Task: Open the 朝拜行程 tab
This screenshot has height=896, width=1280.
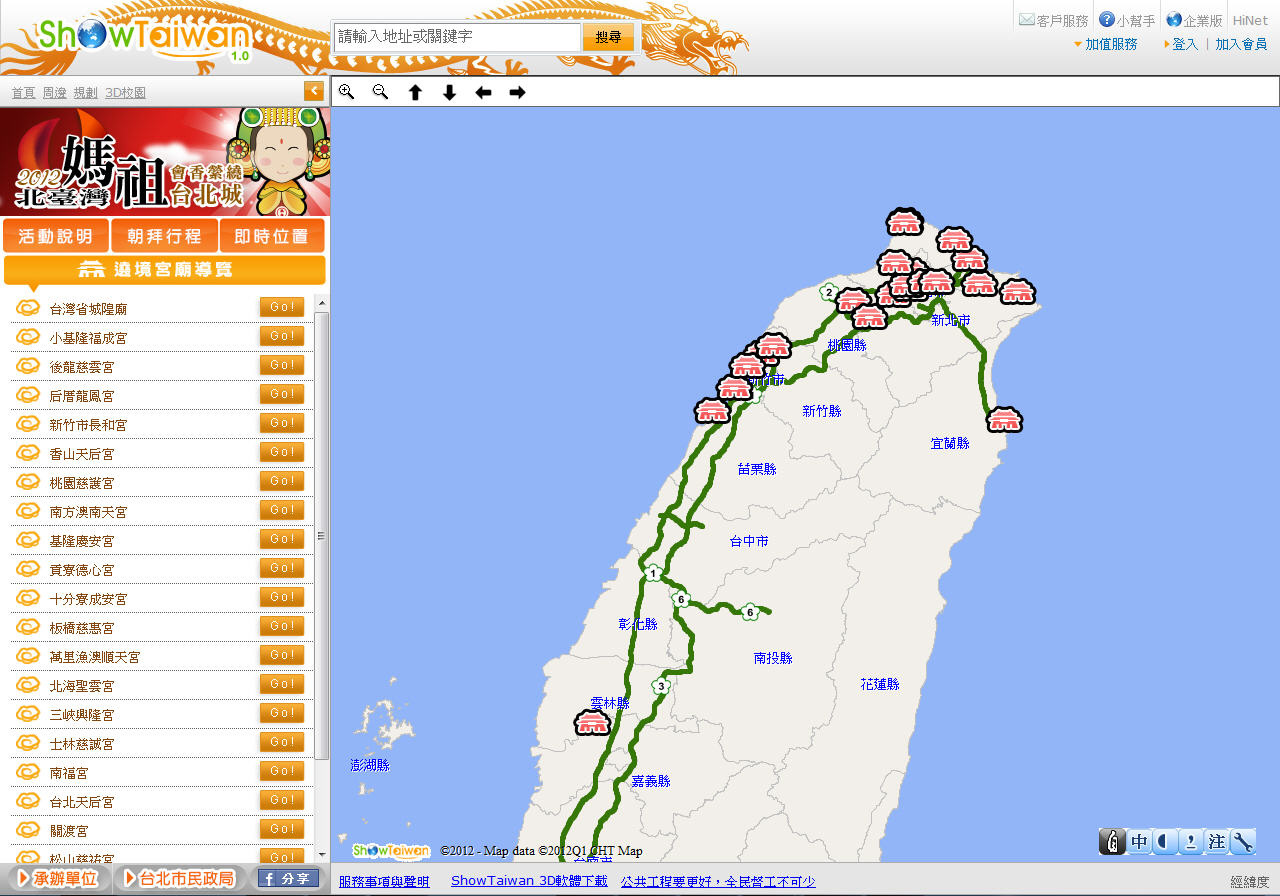Action: tap(164, 236)
